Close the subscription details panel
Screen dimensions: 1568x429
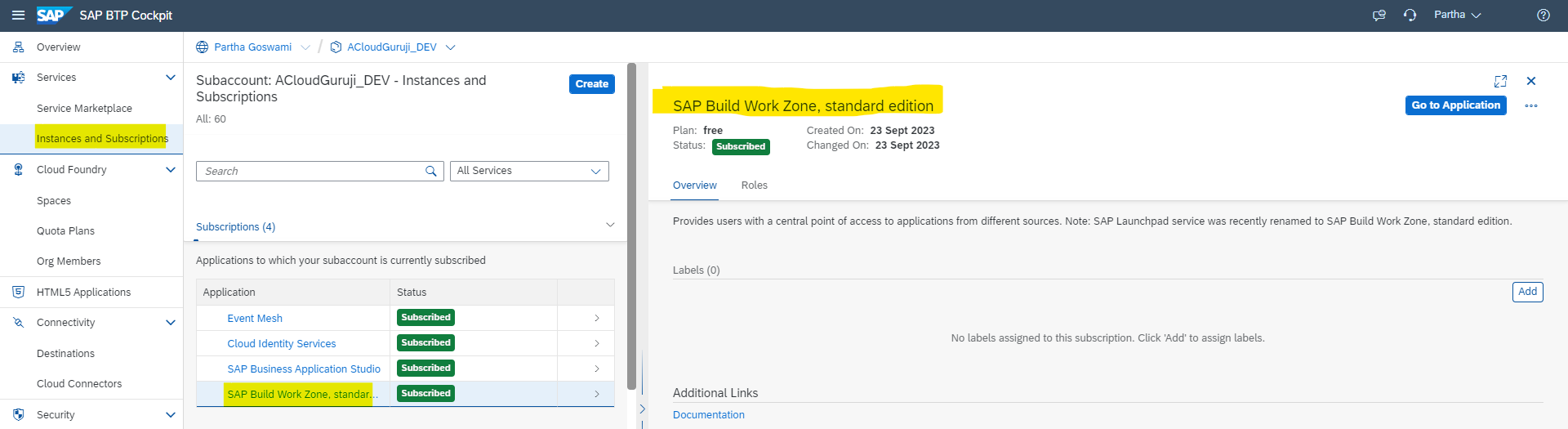point(1531,81)
